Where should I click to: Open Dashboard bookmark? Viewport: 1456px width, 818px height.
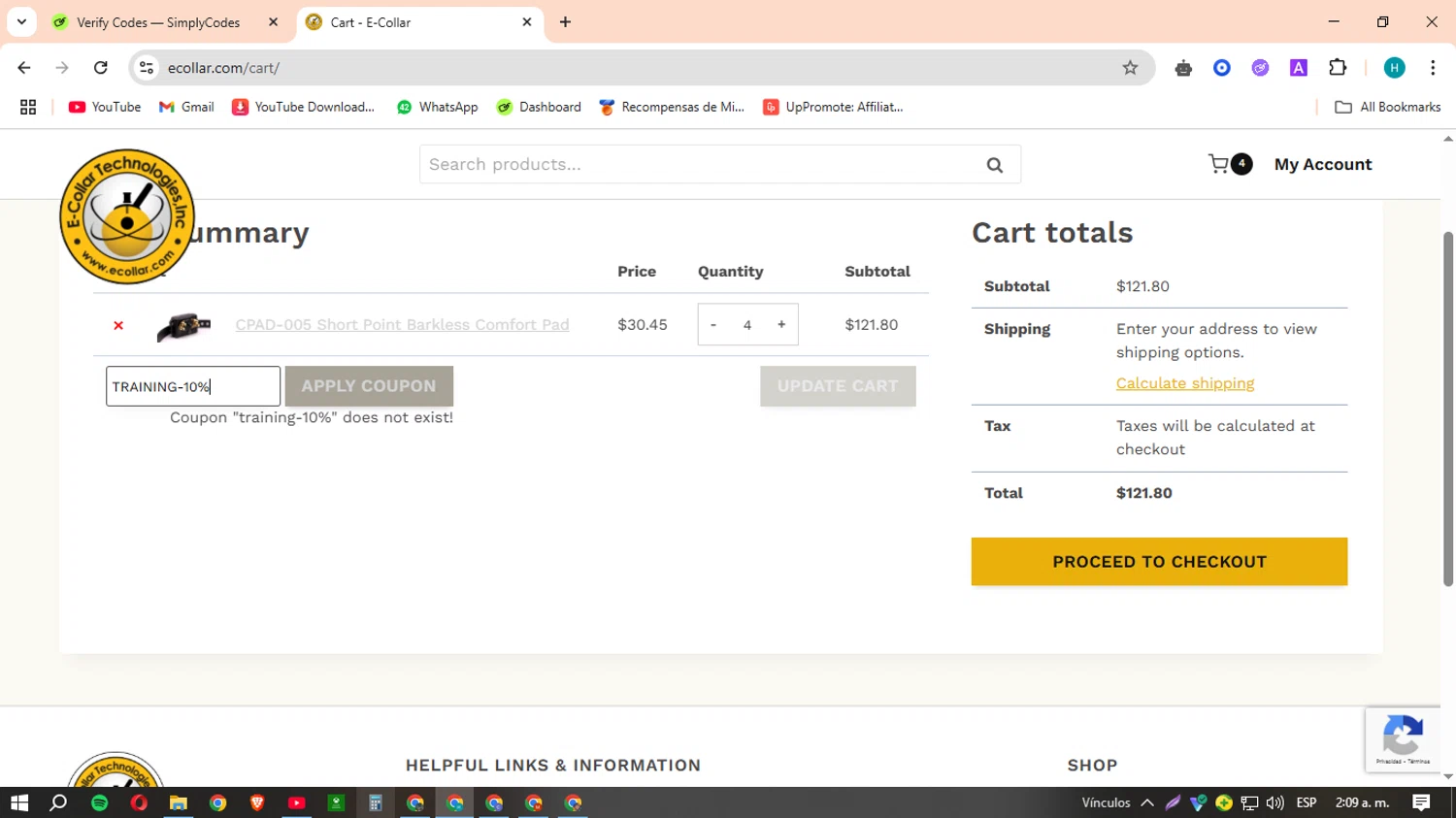(539, 107)
